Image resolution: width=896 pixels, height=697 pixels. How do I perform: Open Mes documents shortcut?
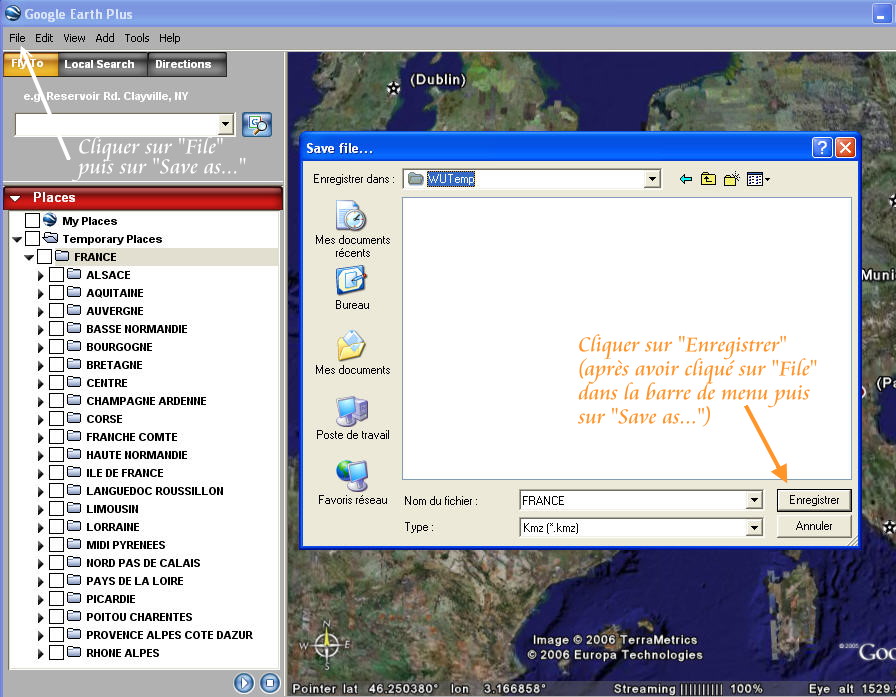coord(353,352)
